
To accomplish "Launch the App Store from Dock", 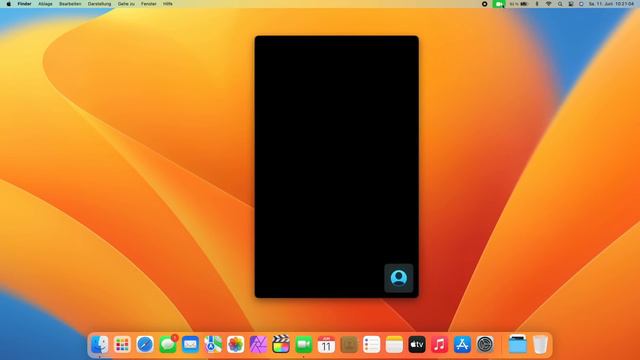I will click(x=462, y=345).
